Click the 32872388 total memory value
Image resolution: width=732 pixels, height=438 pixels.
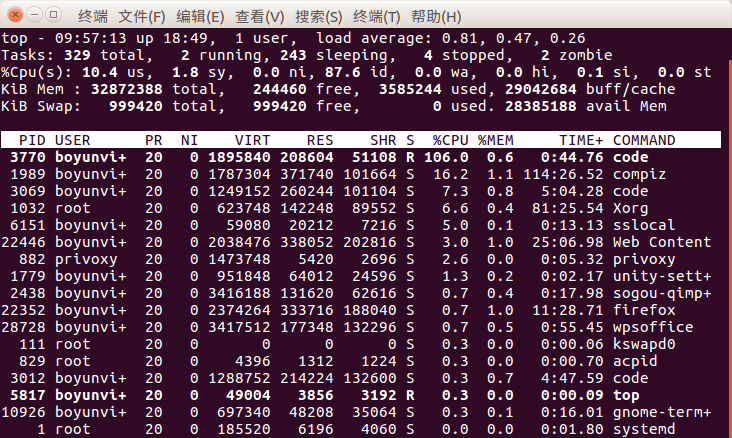127,89
